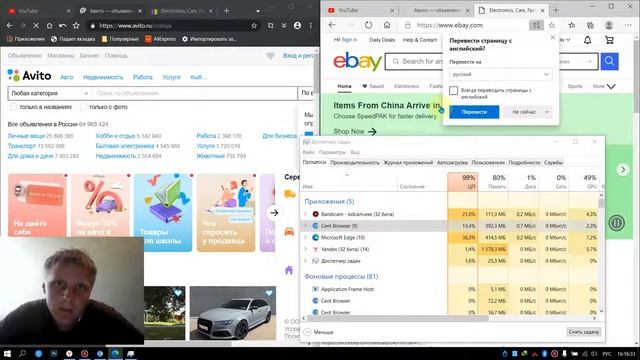Open Edge settings ellipsis menu
This screenshot has width=640, height=360.
click(x=628, y=25)
